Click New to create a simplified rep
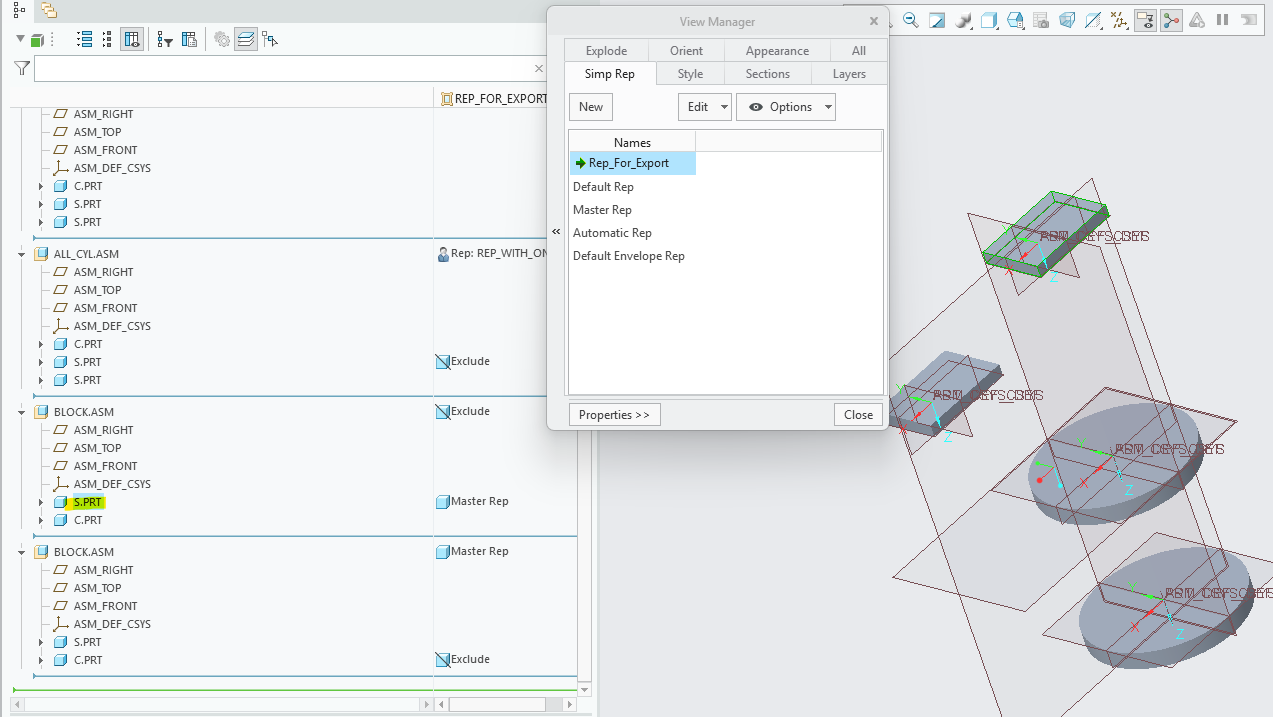1273x717 pixels. [590, 106]
